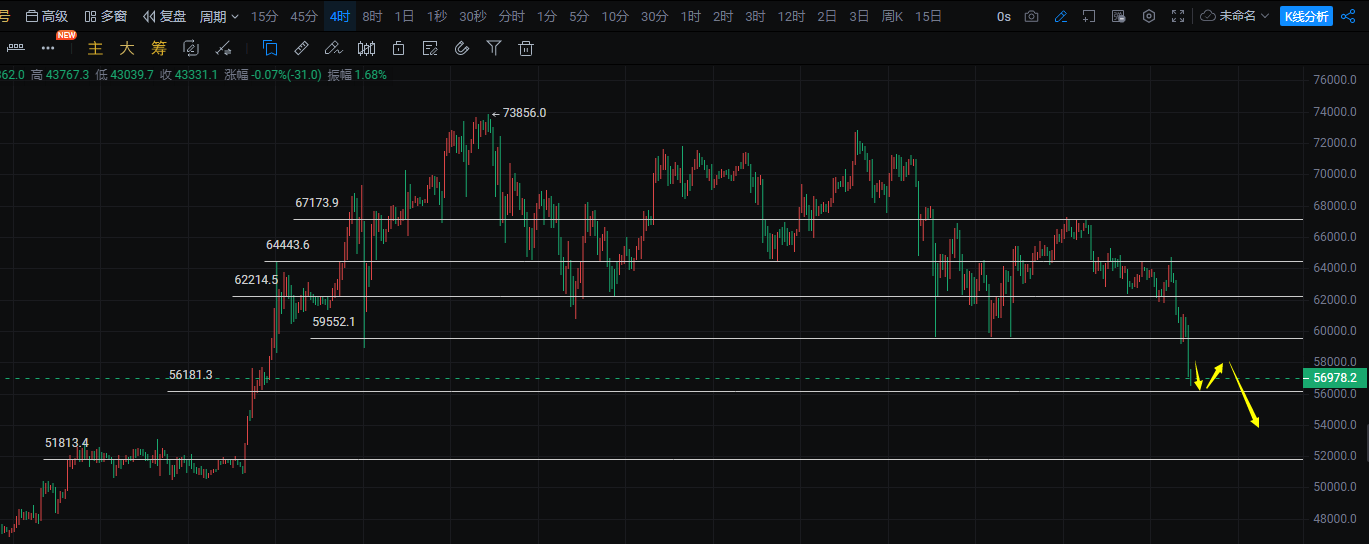Click the screenshot camera icon
The height and width of the screenshot is (544, 1369).
click(1031, 16)
